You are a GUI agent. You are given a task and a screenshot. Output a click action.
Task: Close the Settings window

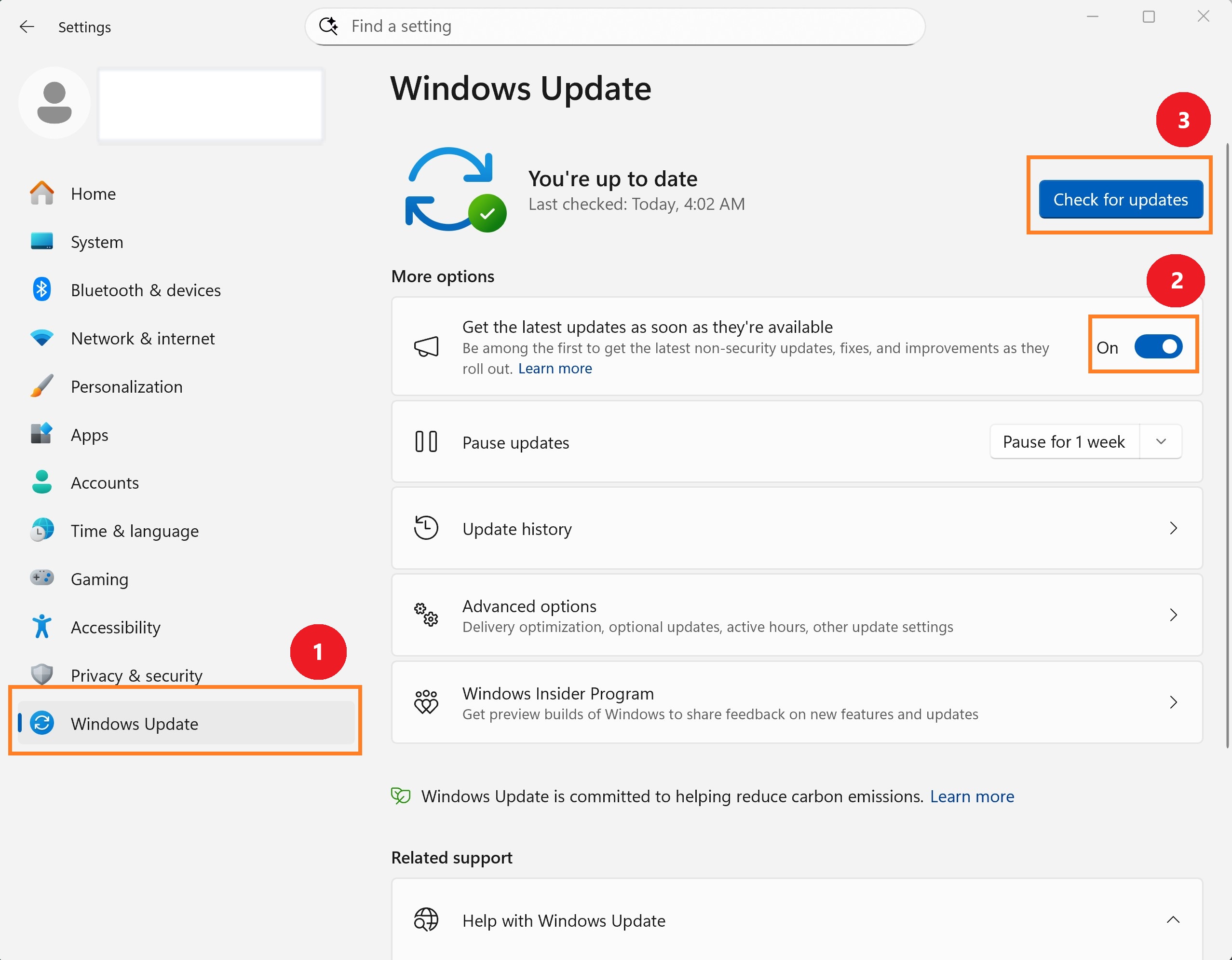(x=1203, y=17)
